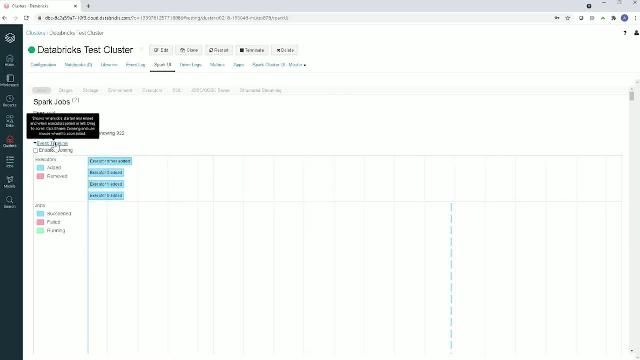Open the Chrome three-dot menu

click(635, 18)
